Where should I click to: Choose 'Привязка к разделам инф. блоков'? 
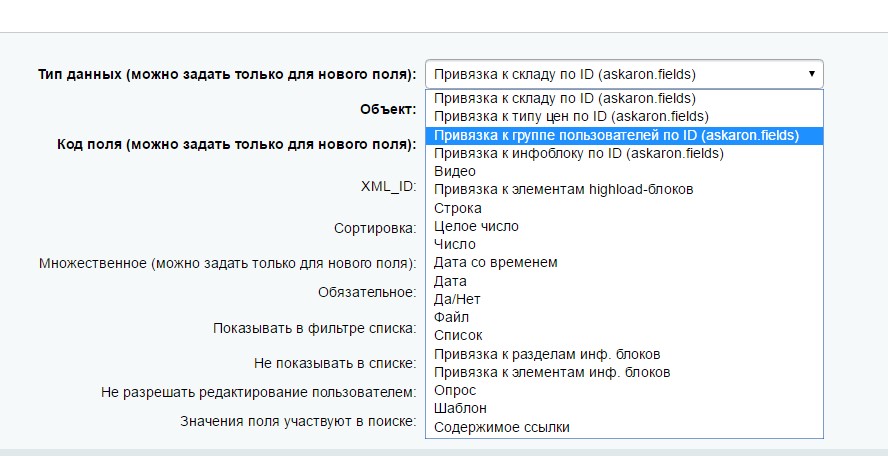[547, 354]
